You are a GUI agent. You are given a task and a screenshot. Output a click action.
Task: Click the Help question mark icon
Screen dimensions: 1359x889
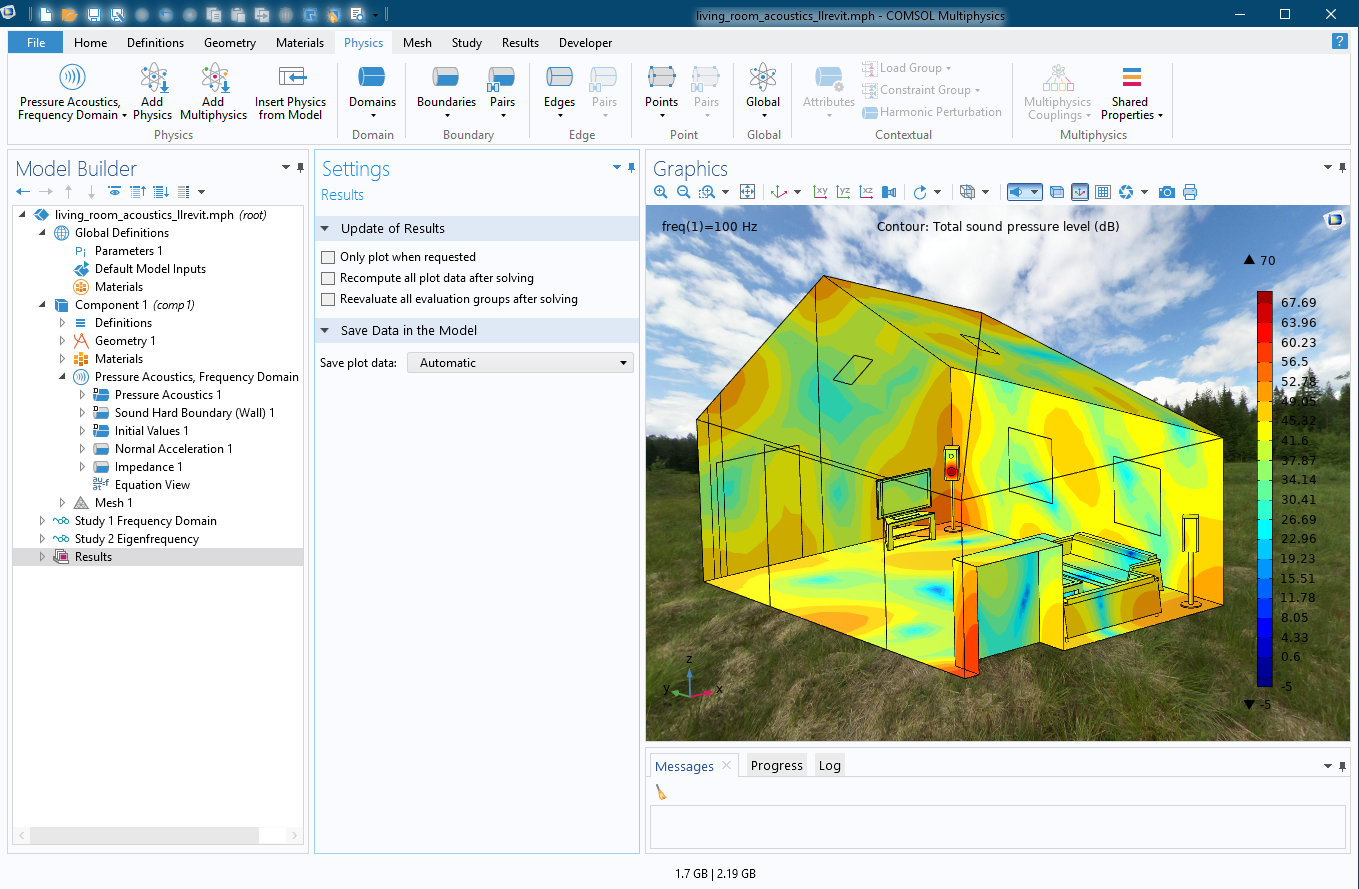click(1340, 41)
